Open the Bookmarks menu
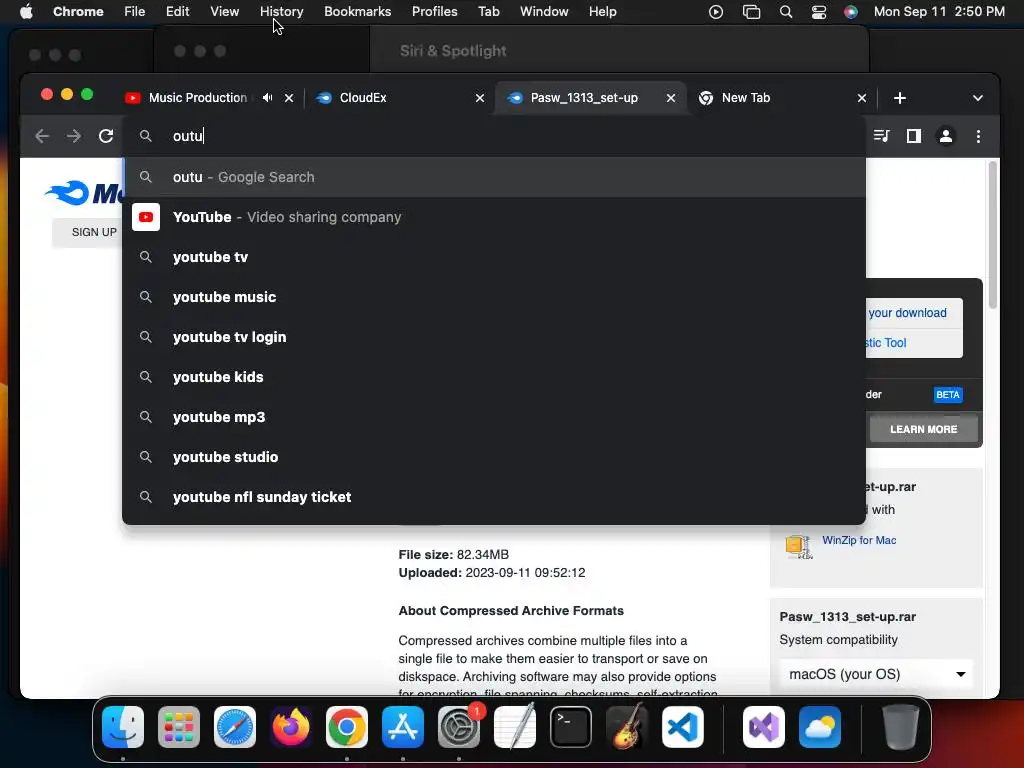Viewport: 1024px width, 768px height. coord(357,11)
